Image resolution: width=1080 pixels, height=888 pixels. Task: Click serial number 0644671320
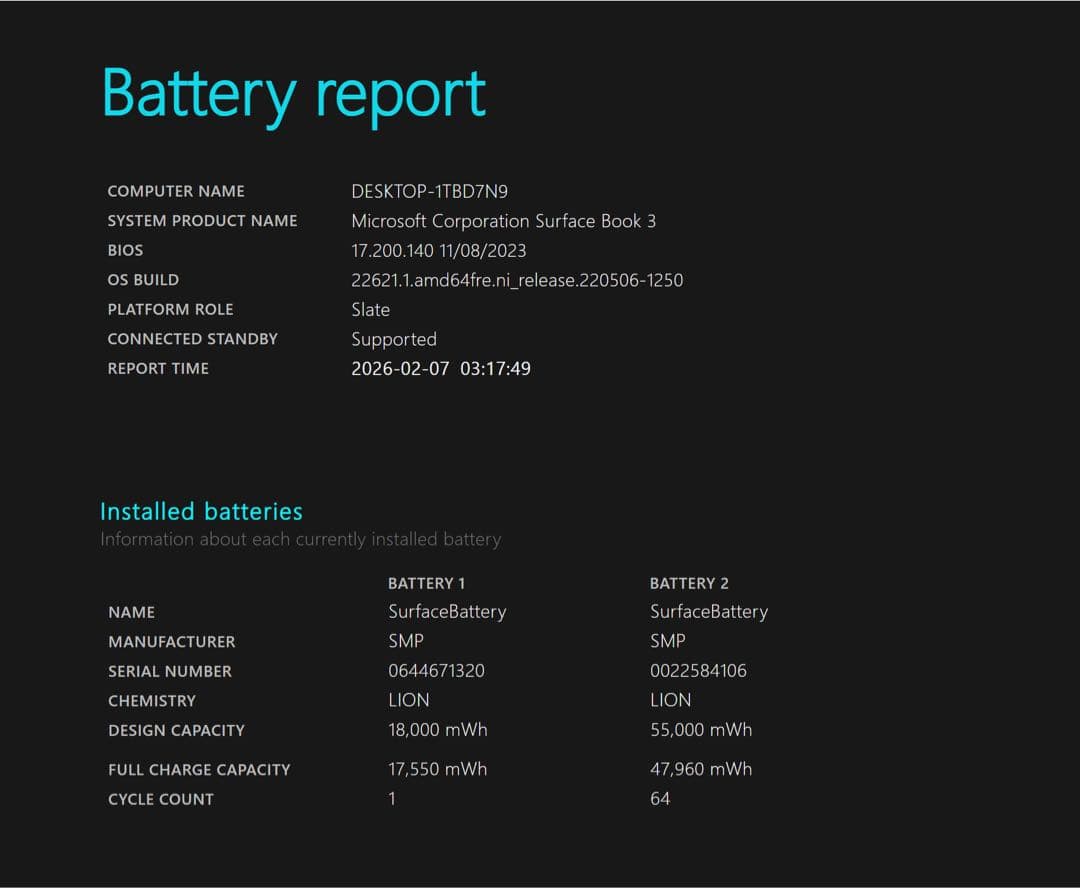pyautogui.click(x=436, y=670)
